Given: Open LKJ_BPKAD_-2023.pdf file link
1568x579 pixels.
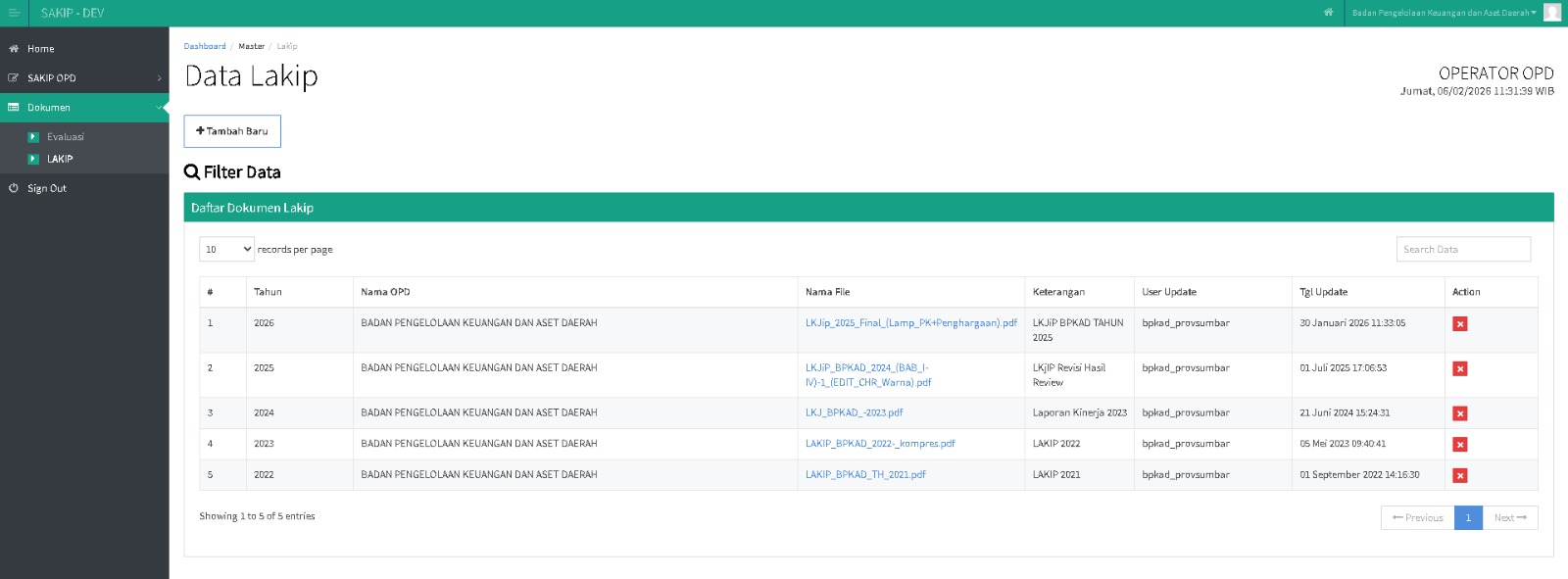Looking at the screenshot, I should (854, 413).
